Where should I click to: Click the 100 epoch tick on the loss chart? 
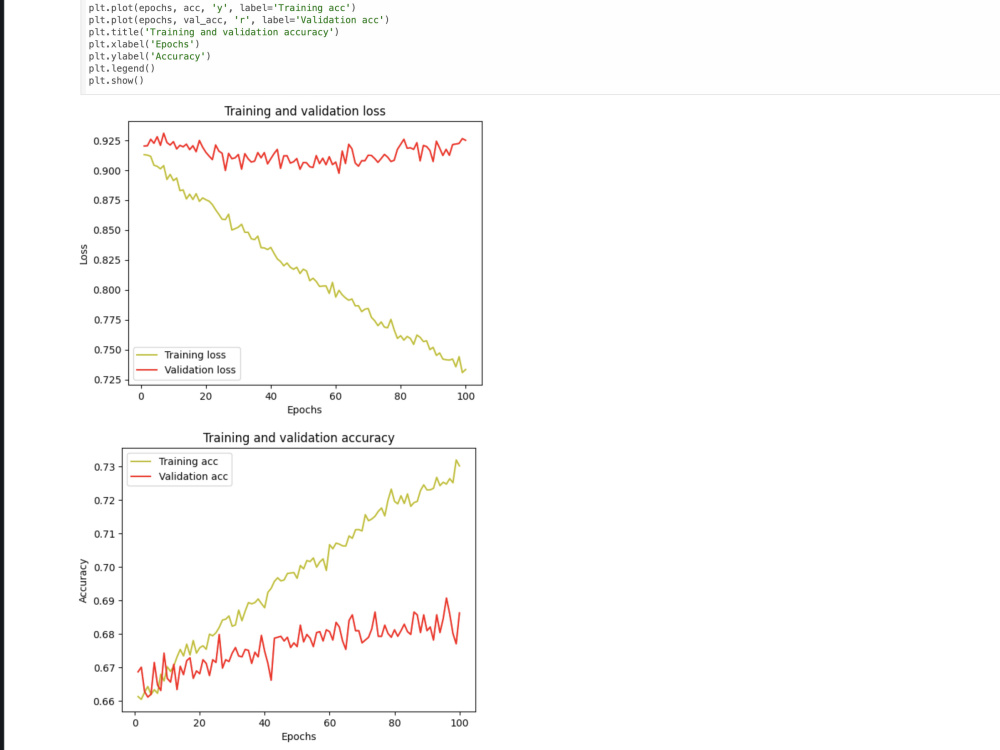[466, 396]
